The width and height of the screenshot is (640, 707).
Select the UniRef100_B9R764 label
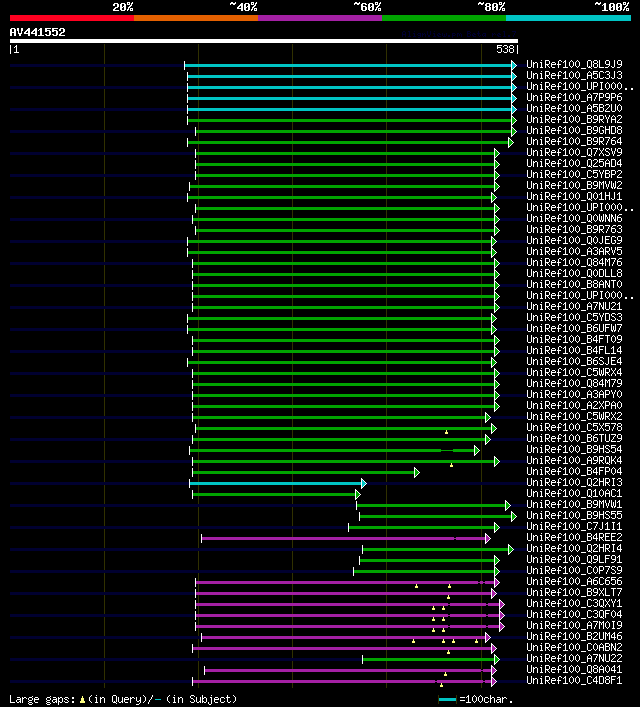pos(574,141)
